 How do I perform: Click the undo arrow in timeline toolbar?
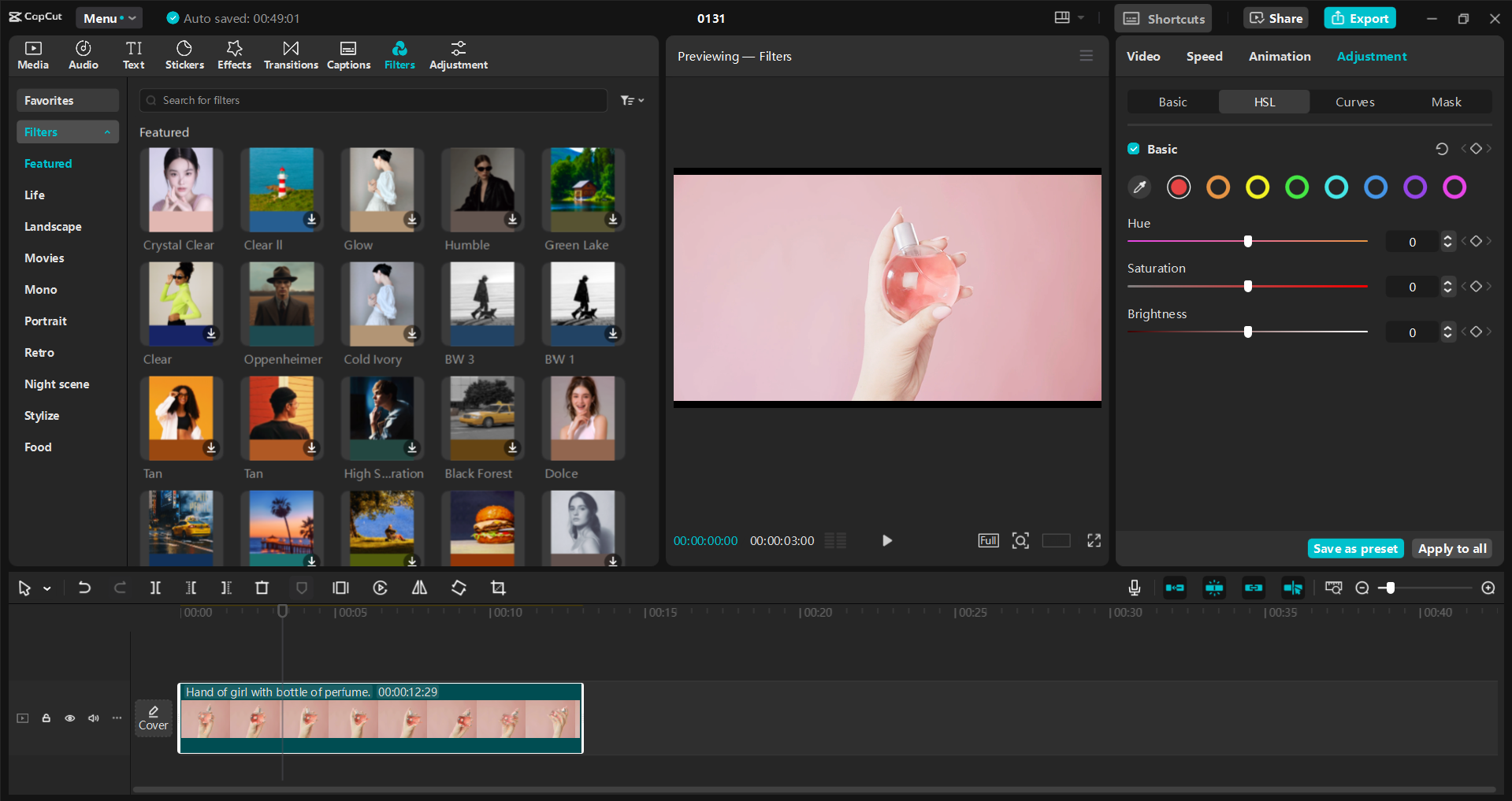click(84, 588)
